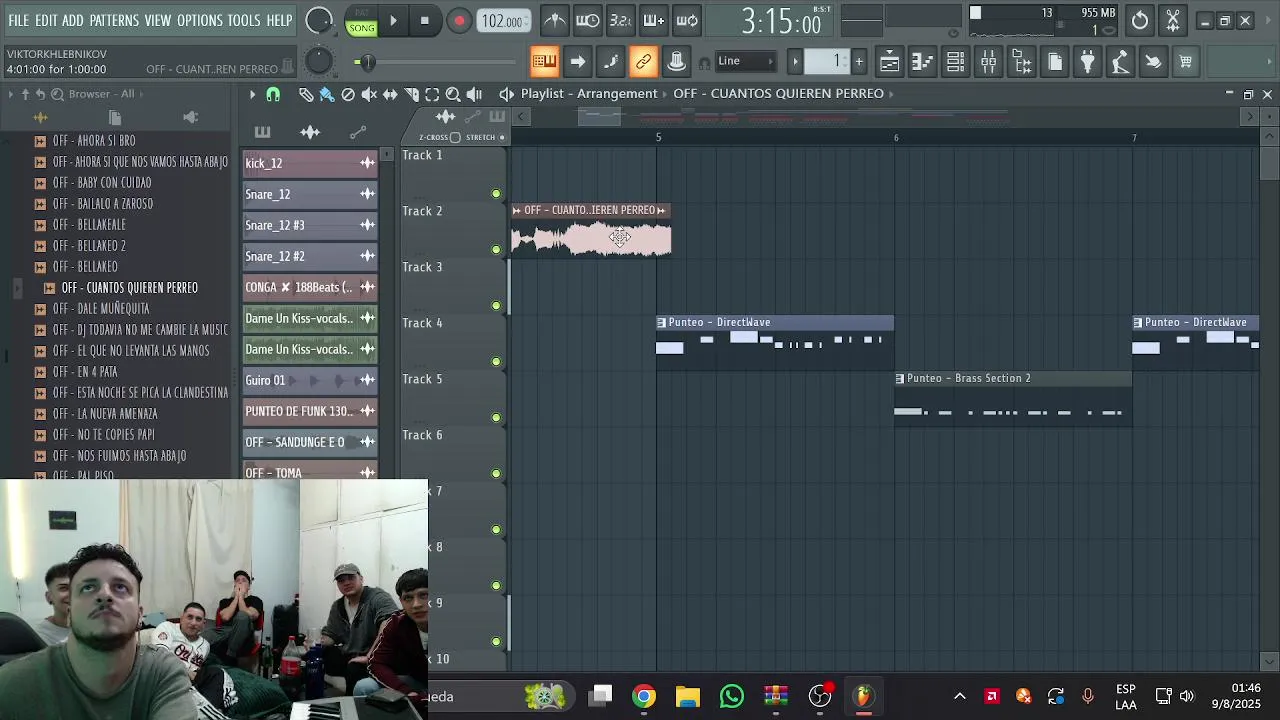Viewport: 1280px width, 720px height.
Task: Open the ADD menu
Action: (73, 20)
